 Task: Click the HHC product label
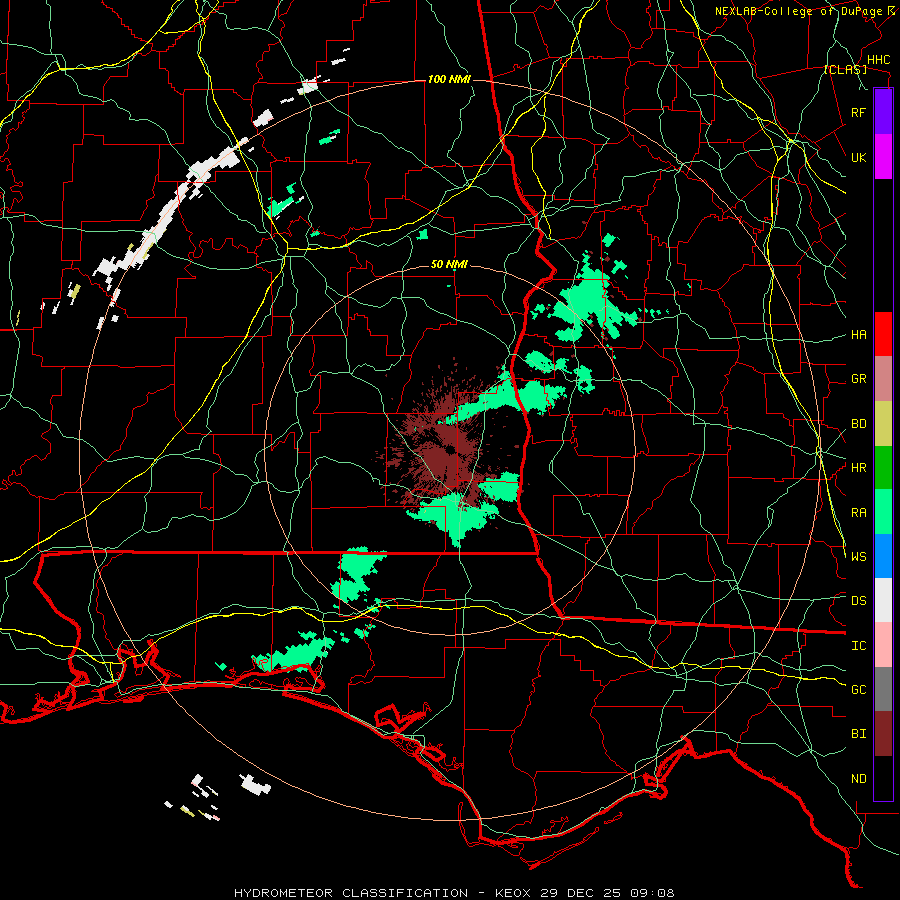(879, 60)
